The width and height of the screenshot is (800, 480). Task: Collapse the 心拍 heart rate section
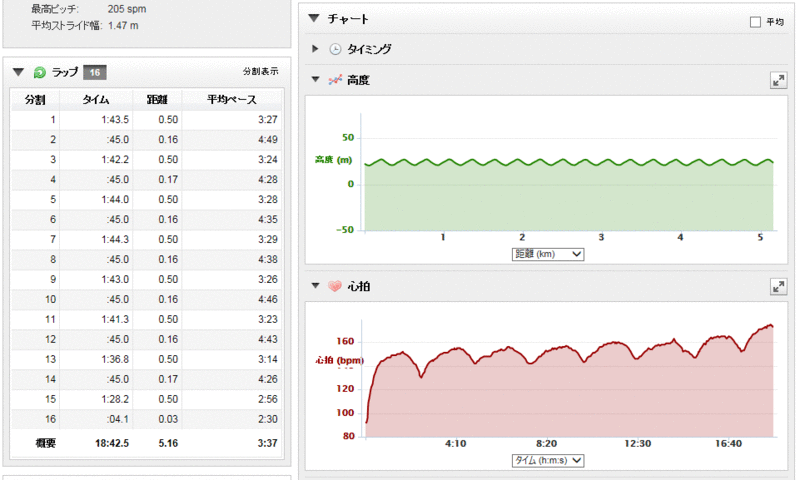[x=316, y=287]
